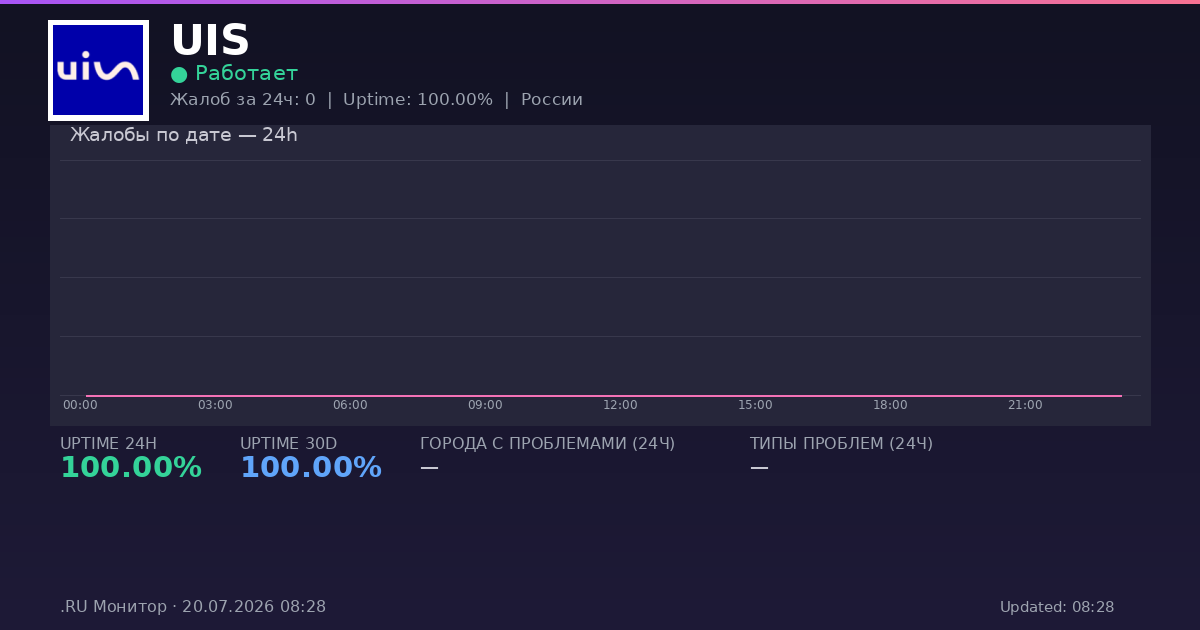
Task: Click the 09:00 axis label
Action: tap(485, 405)
